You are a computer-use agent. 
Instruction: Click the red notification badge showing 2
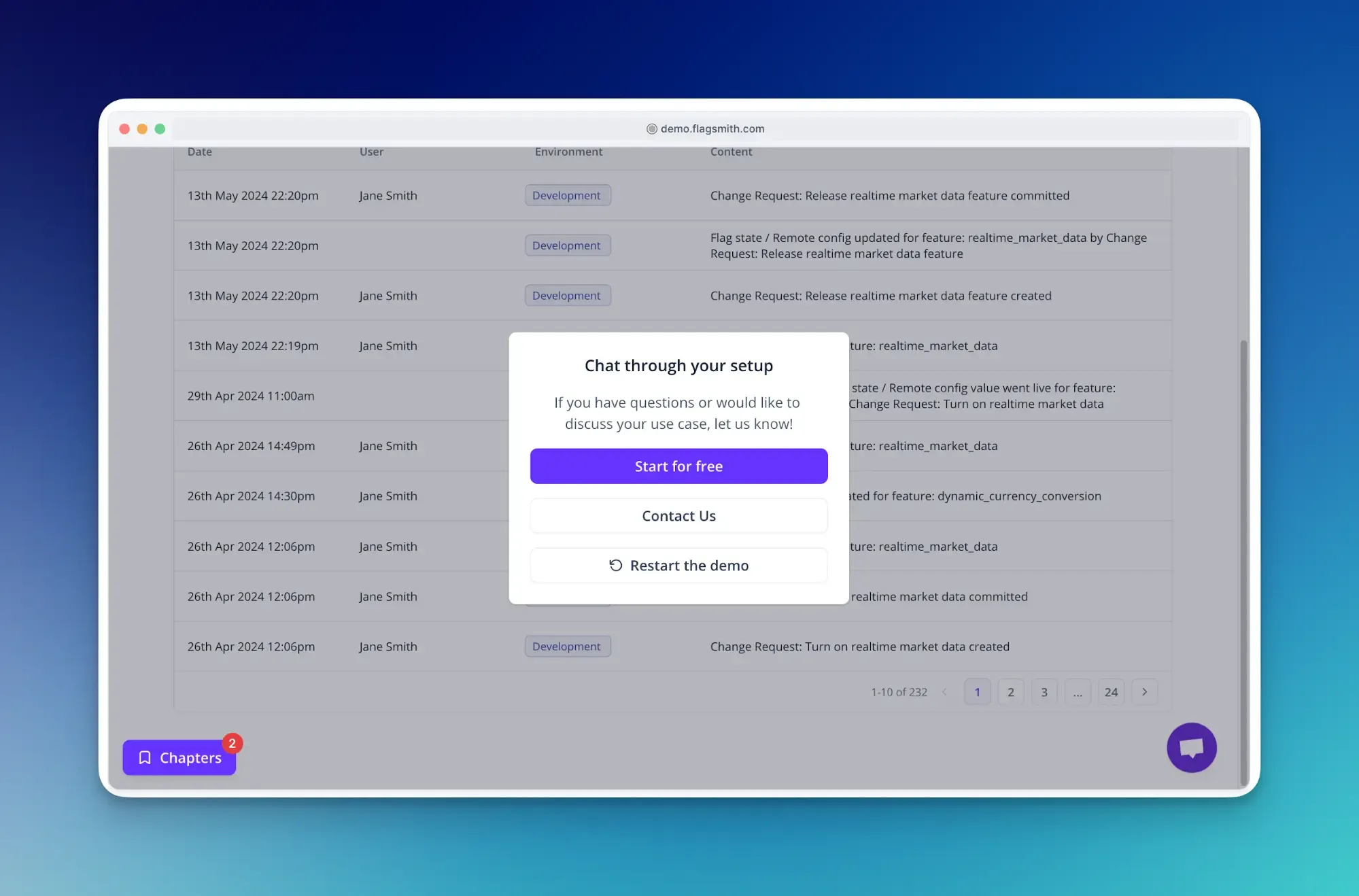[x=233, y=743]
